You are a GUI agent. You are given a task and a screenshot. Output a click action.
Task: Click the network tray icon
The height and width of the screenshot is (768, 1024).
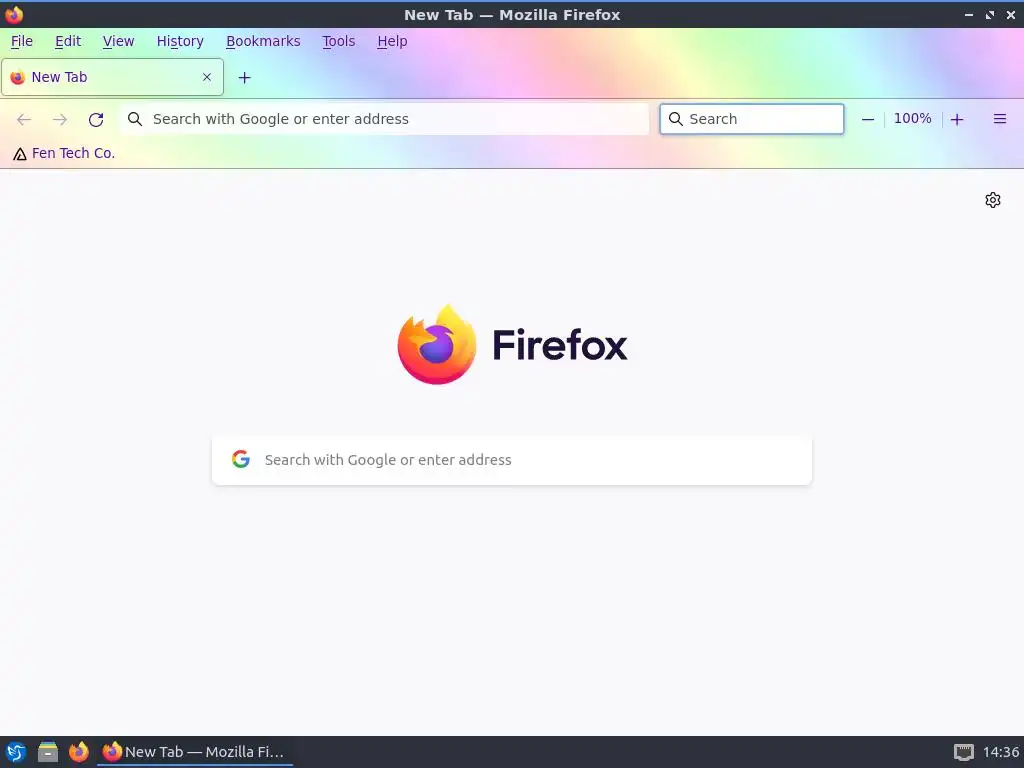963,752
